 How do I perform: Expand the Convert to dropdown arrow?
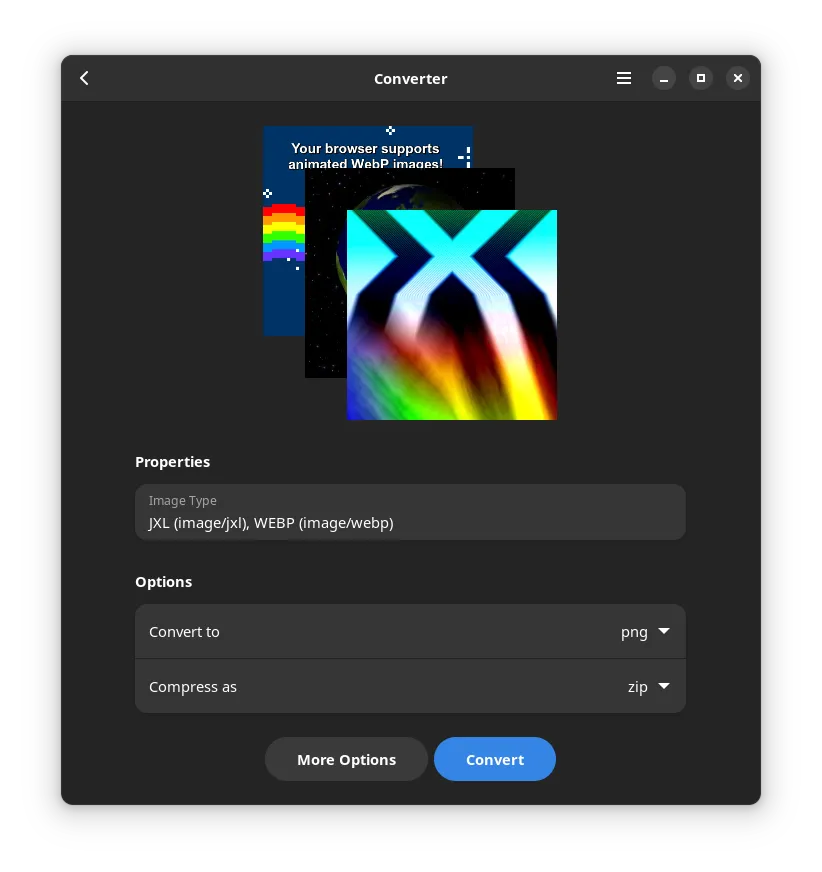[664, 631]
